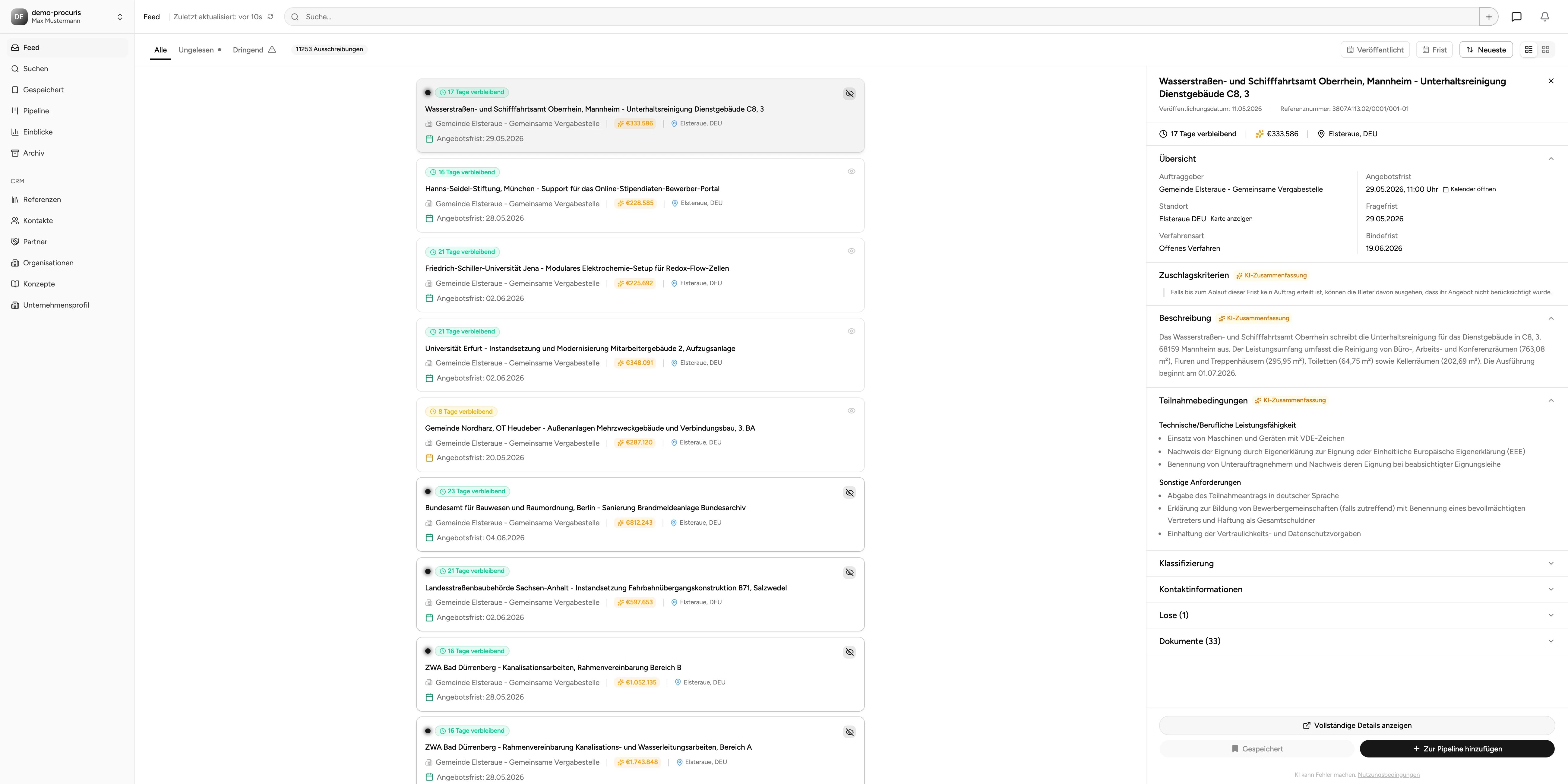Open the Pipeline sidebar entry

point(67,111)
